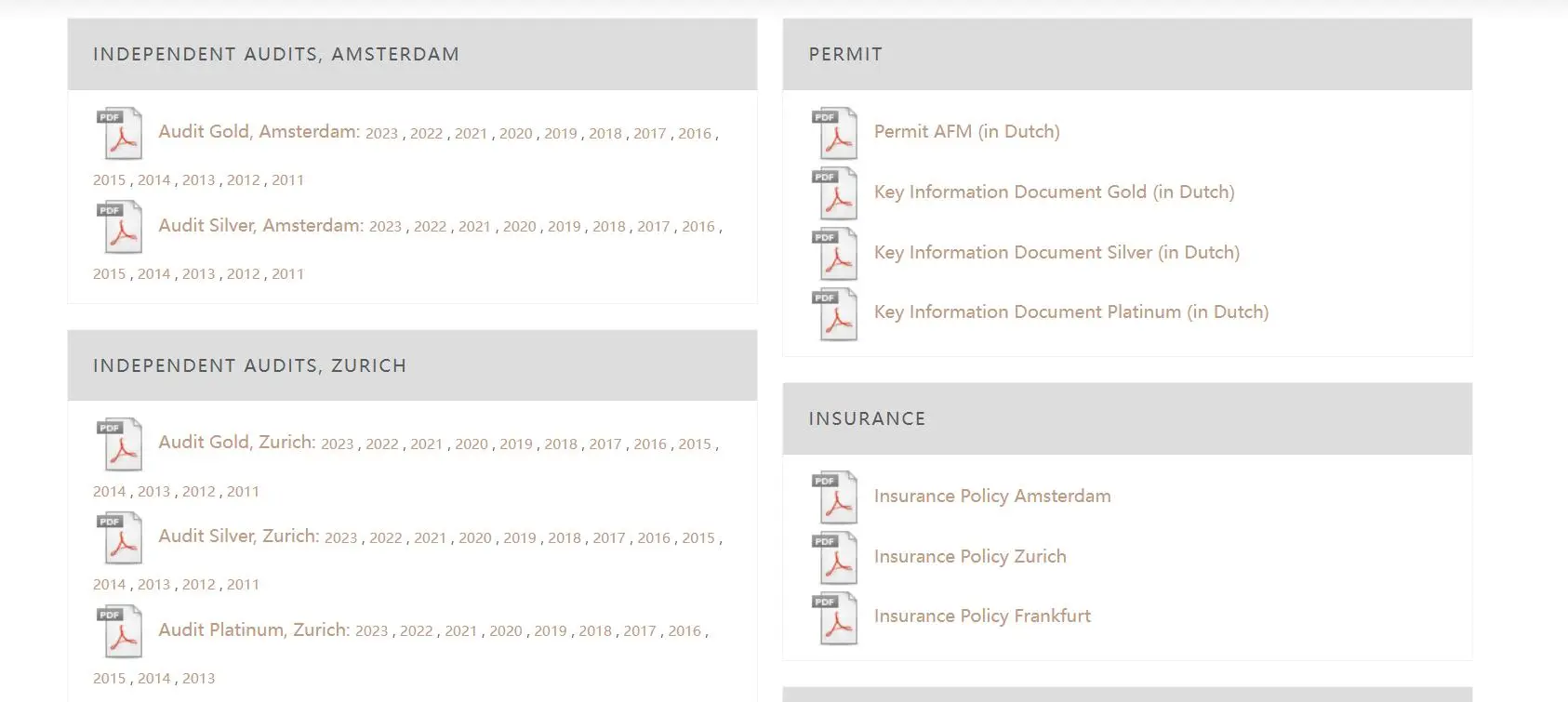Click the Independent Audits, Zurich heading
1568x702 pixels.
249,366
